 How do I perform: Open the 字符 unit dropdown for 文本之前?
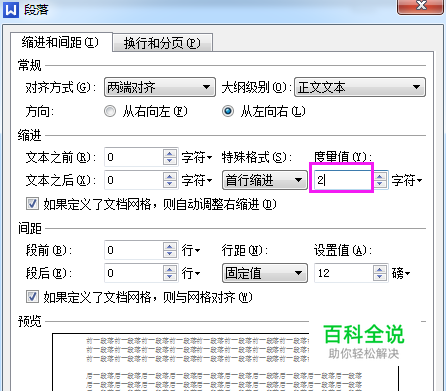tap(197, 157)
